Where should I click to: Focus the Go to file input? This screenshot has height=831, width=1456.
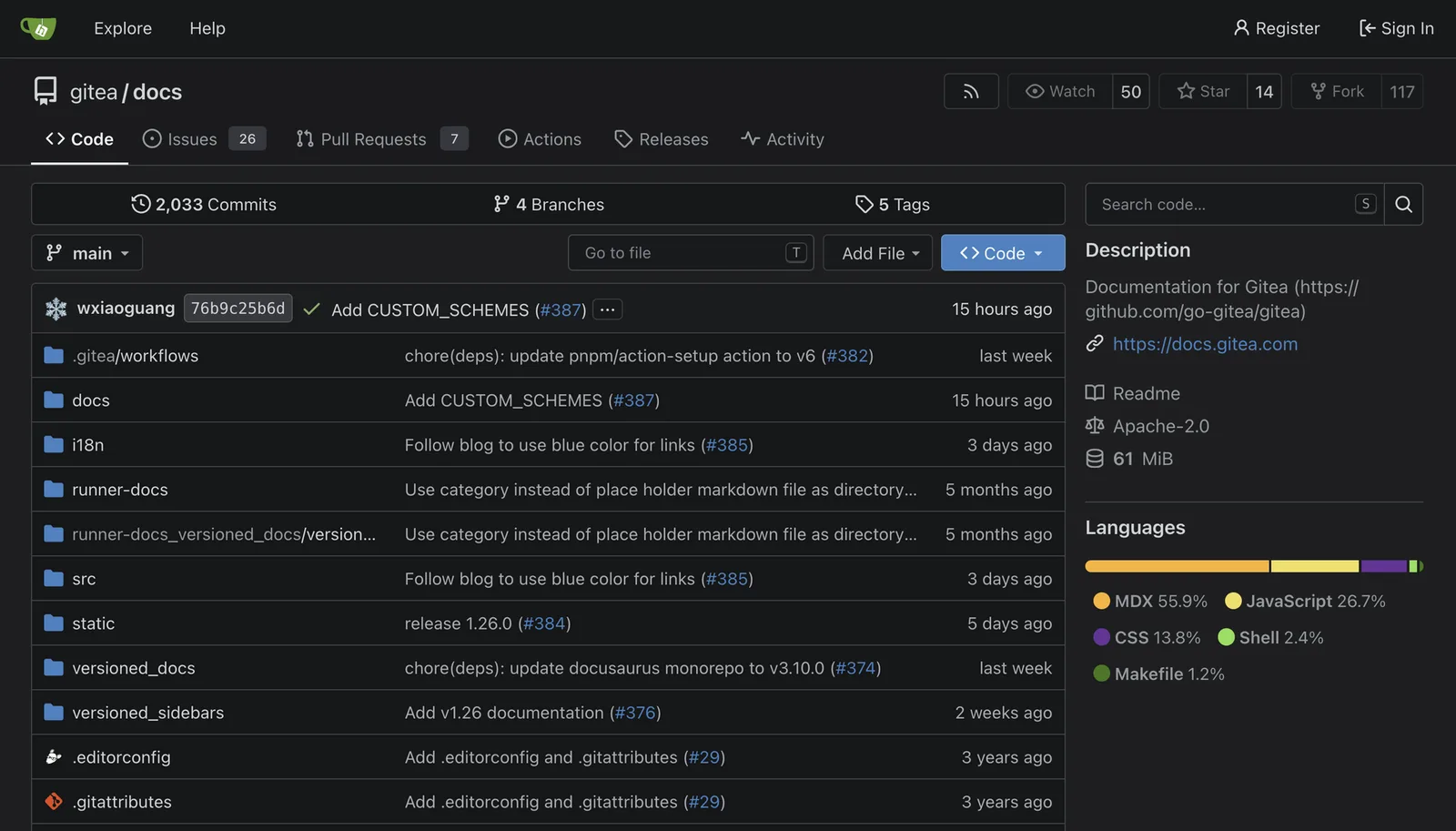point(691,252)
